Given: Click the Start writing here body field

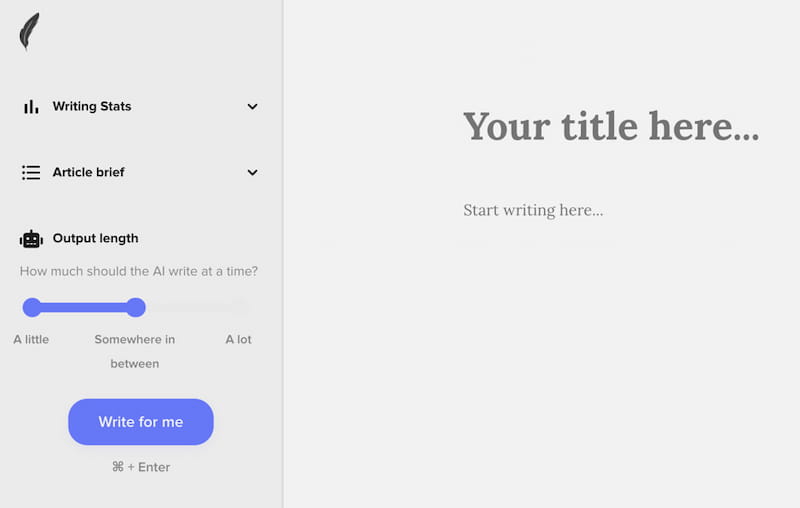Looking at the screenshot, I should [533, 210].
